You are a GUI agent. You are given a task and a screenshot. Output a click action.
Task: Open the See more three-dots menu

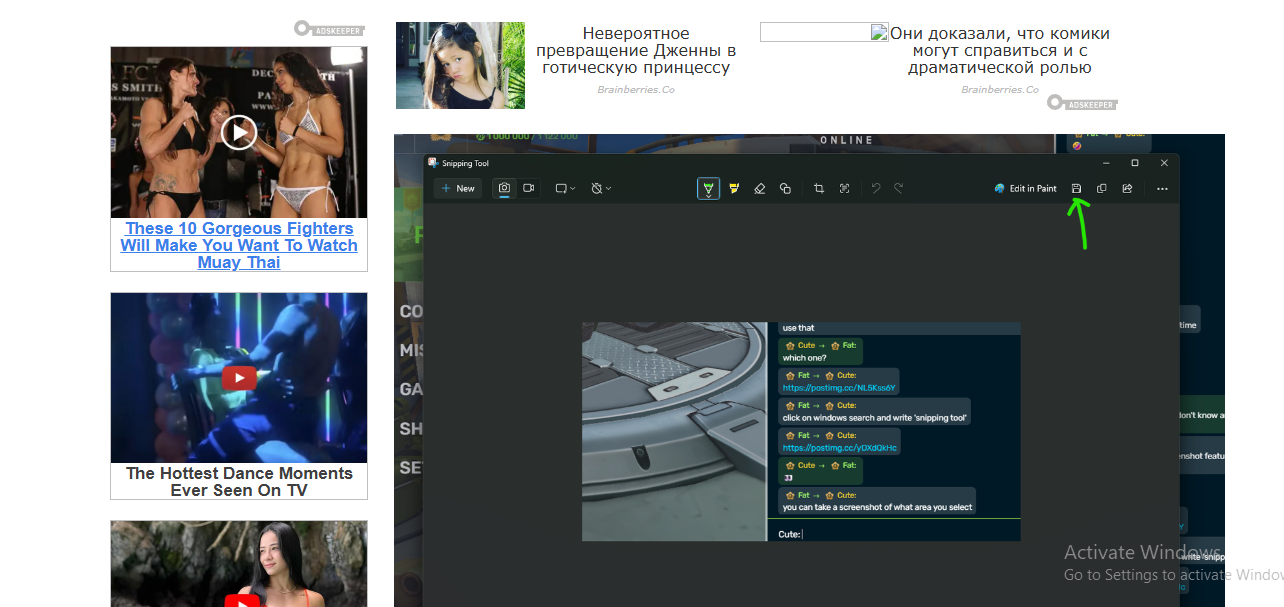point(1162,188)
